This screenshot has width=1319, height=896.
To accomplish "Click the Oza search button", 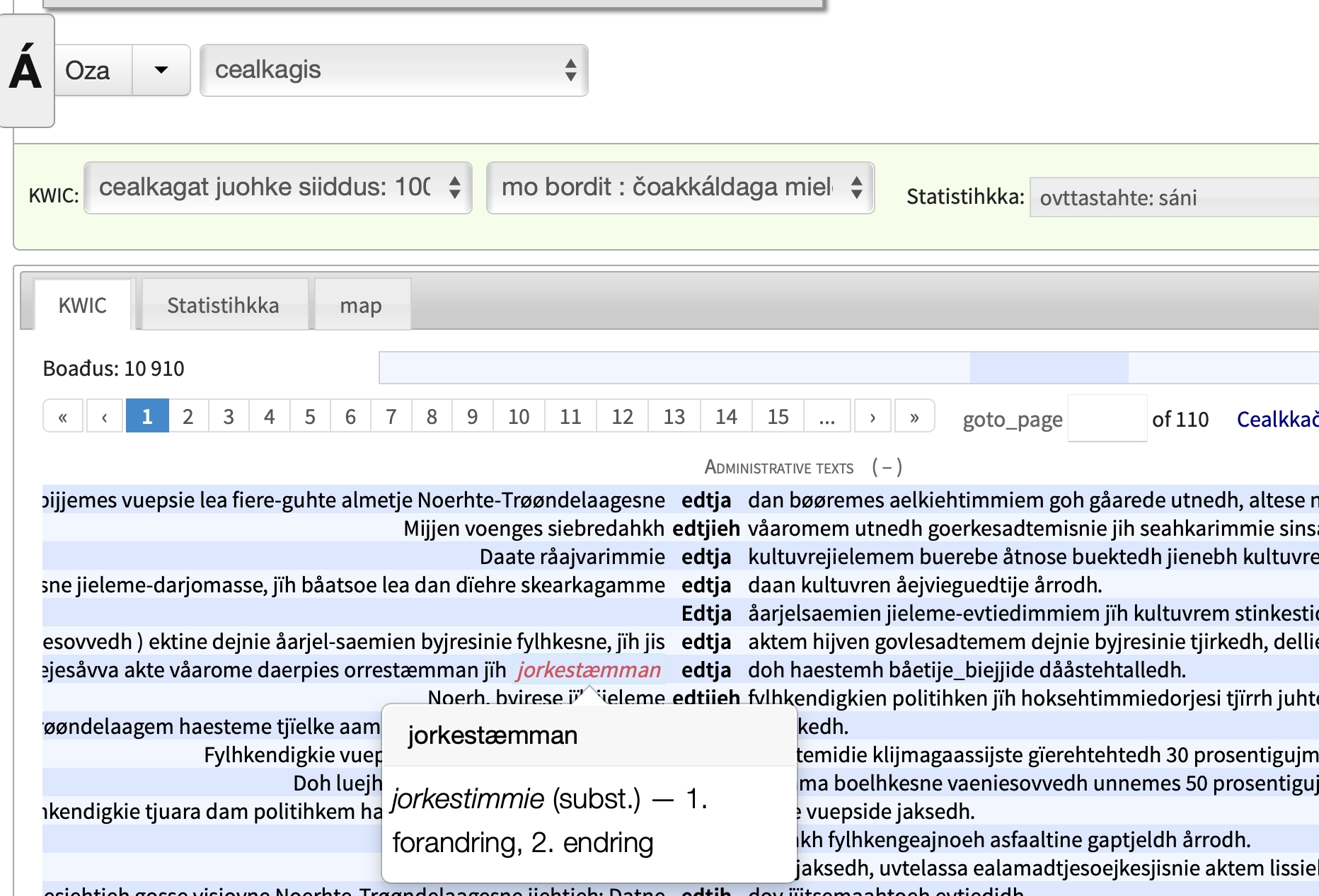I will [x=93, y=70].
